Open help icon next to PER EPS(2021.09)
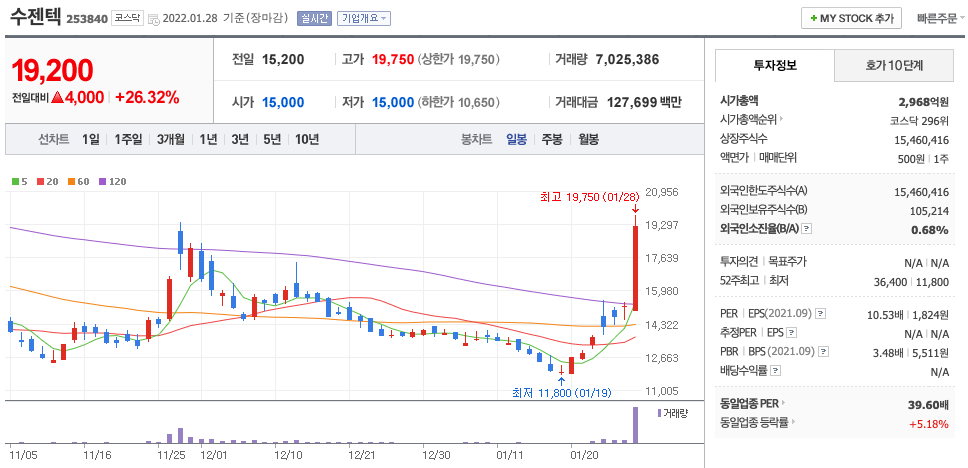Viewport: 968px width, 468px height. tap(820, 314)
